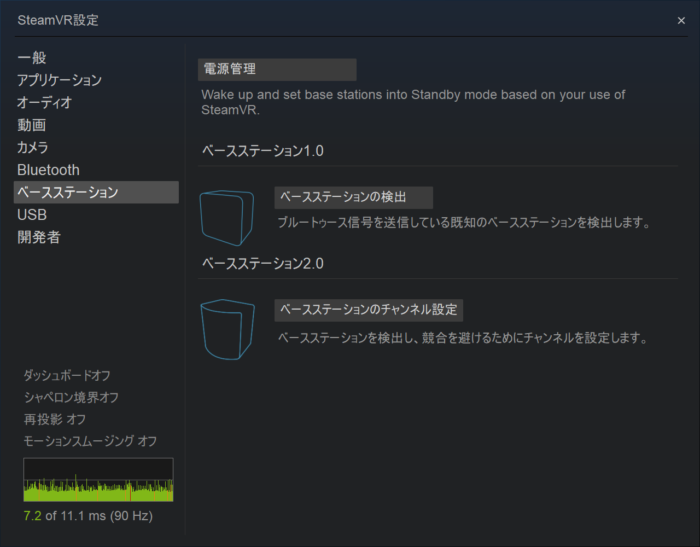The image size is (700, 547).
Task: Toggle 再投影 オフ reprojection option
Action: coord(54,419)
